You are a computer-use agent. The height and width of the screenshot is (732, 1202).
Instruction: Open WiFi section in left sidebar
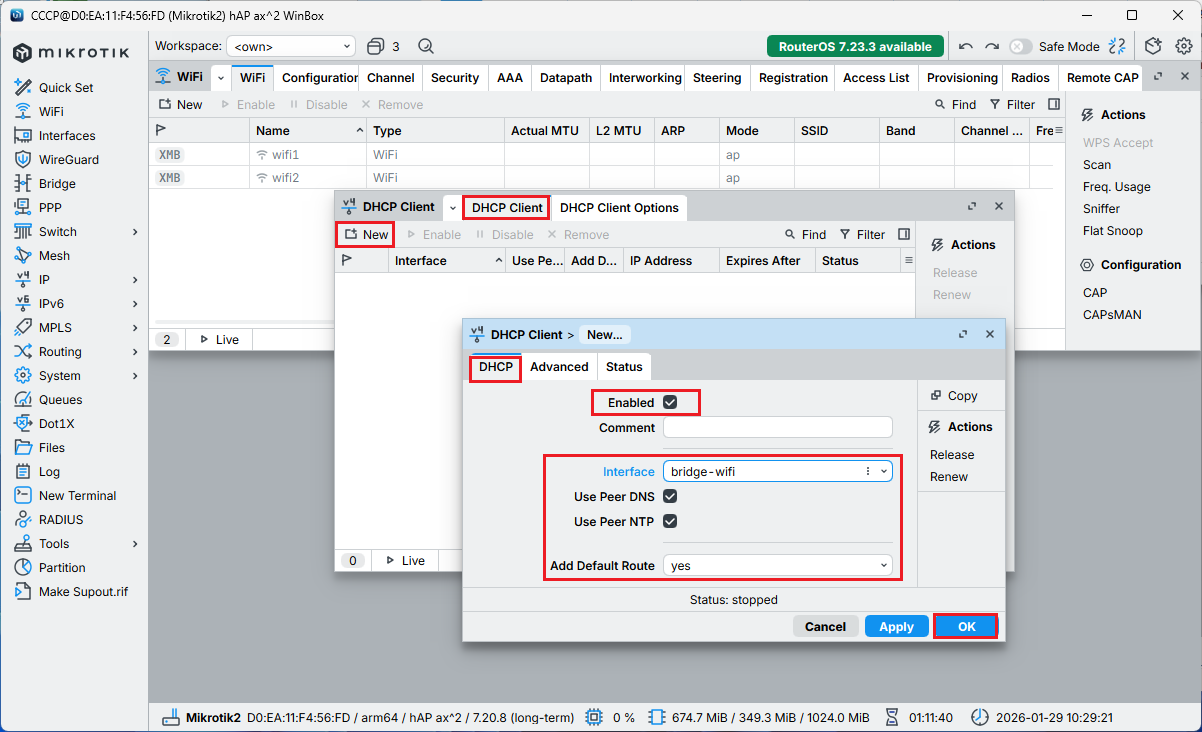[x=51, y=111]
